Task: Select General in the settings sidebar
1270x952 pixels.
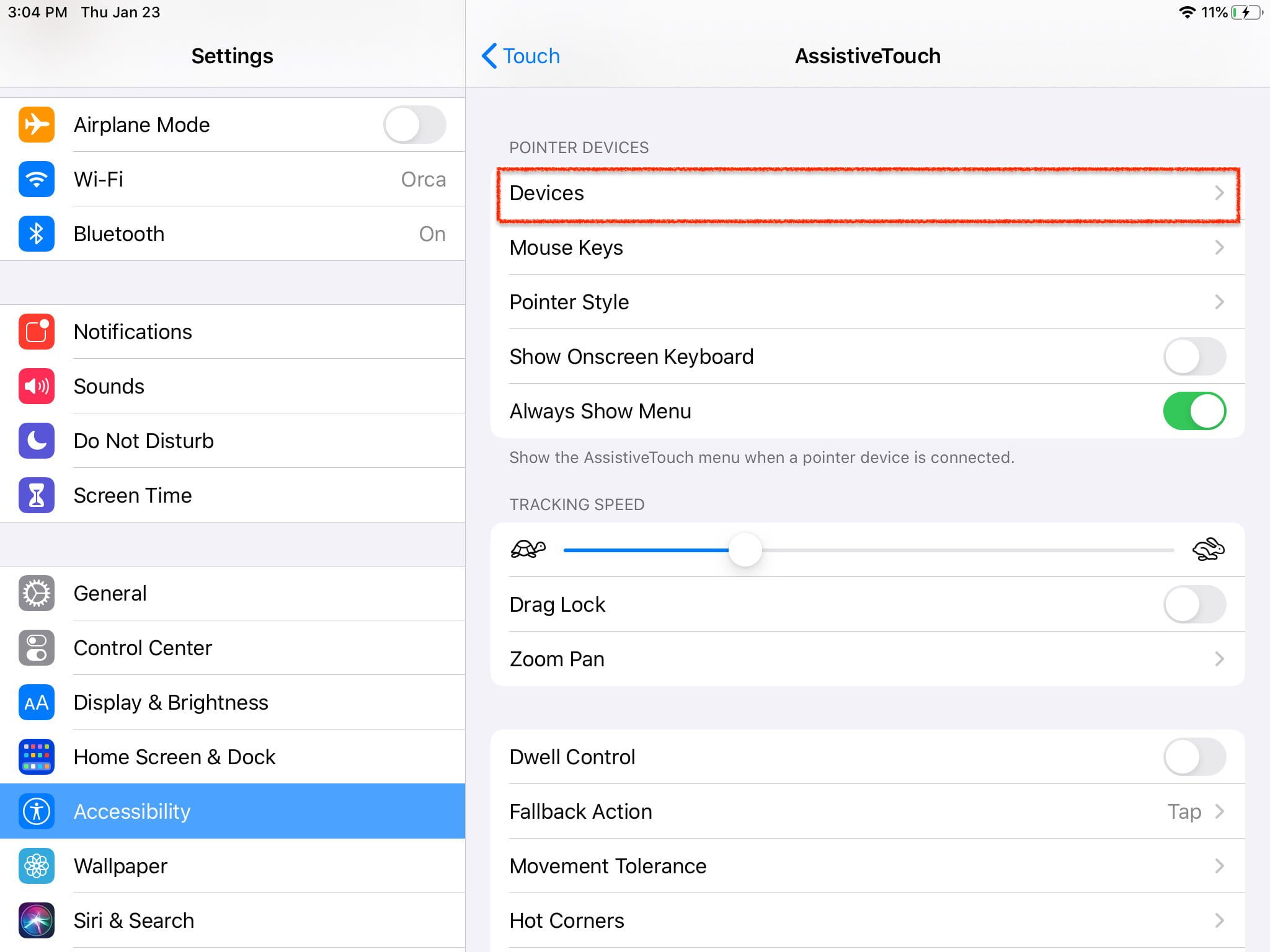Action: [x=110, y=593]
